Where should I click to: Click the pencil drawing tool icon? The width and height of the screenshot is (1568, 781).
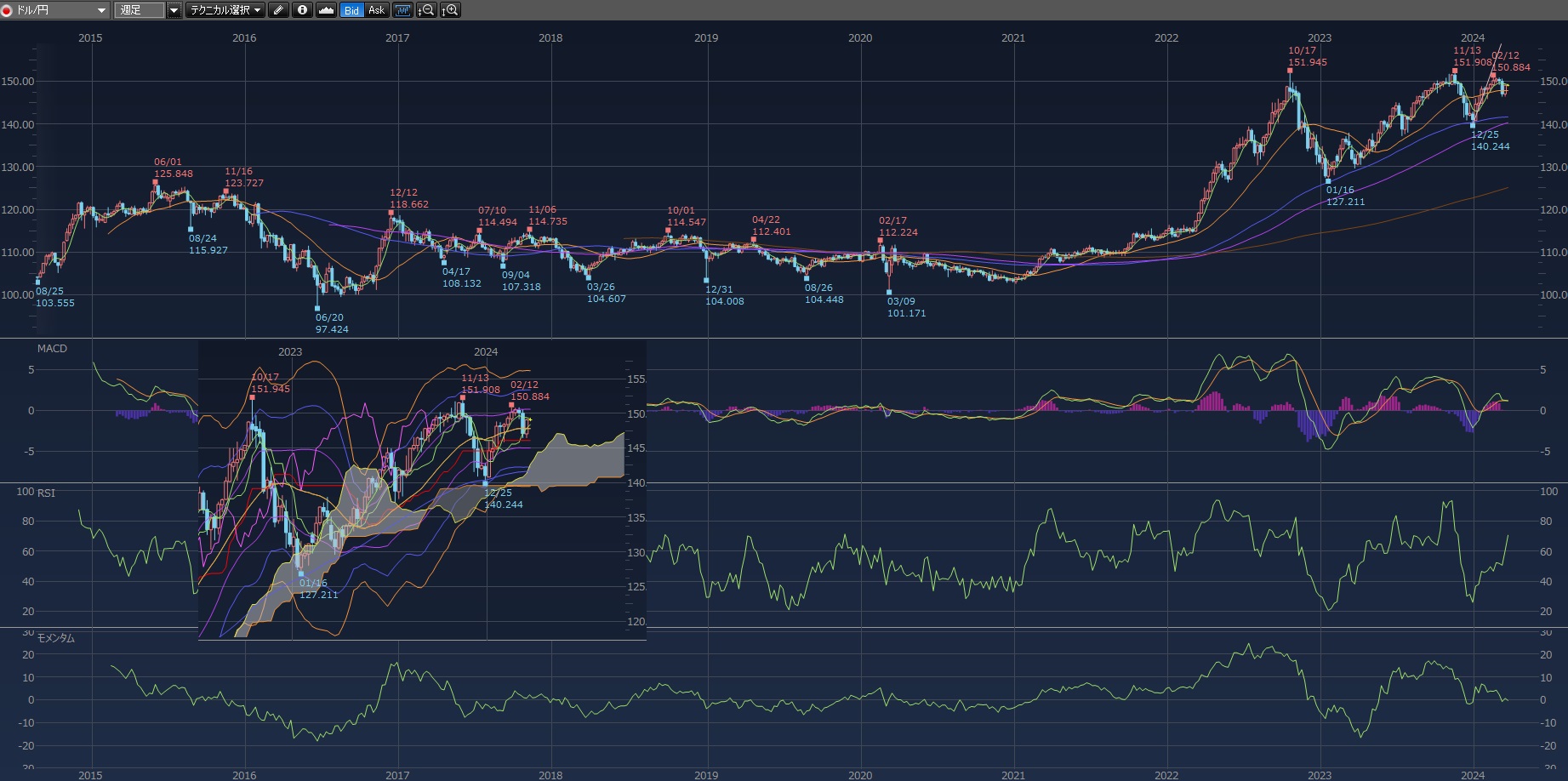click(x=278, y=10)
